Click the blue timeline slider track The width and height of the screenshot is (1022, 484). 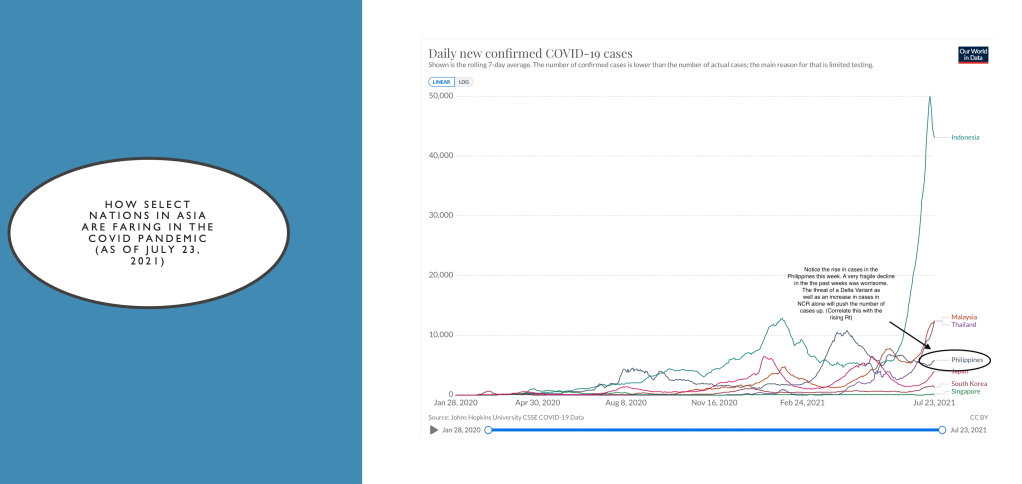click(715, 430)
